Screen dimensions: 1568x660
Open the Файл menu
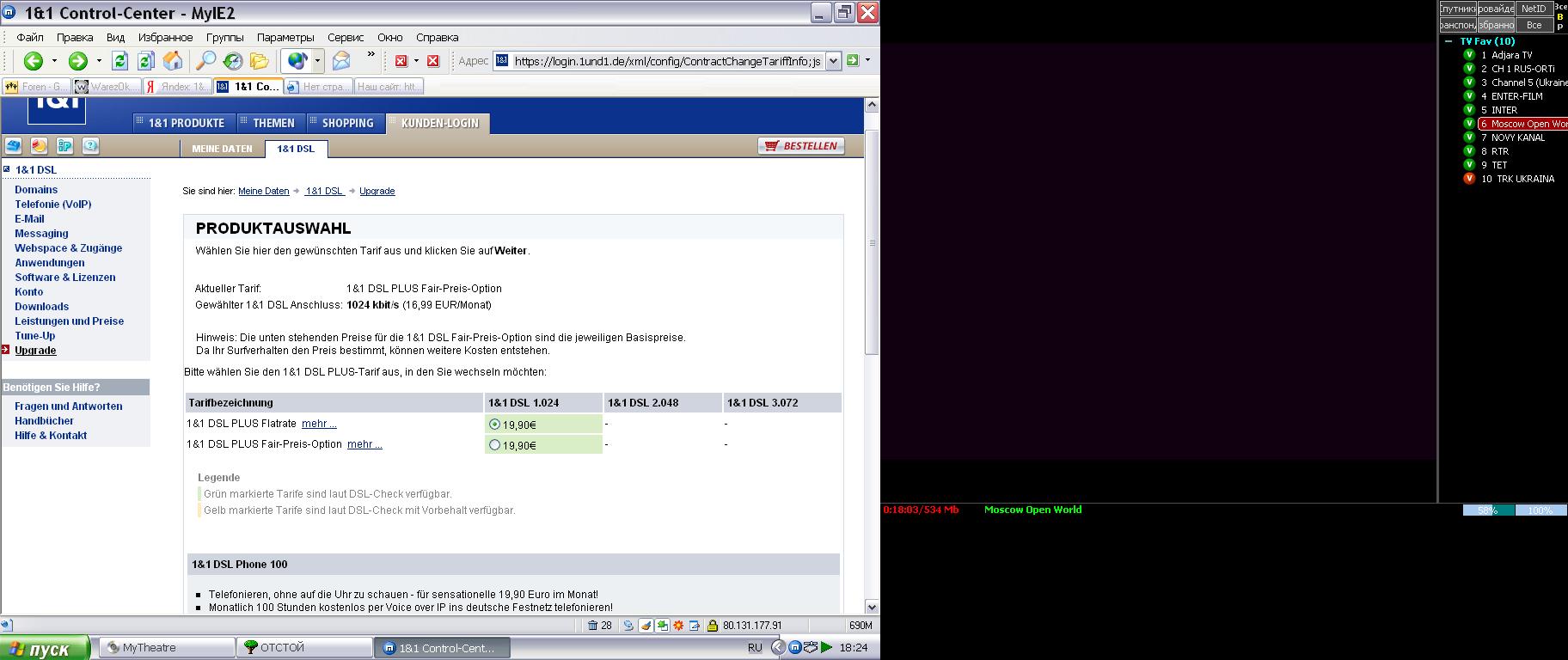pyautogui.click(x=30, y=37)
